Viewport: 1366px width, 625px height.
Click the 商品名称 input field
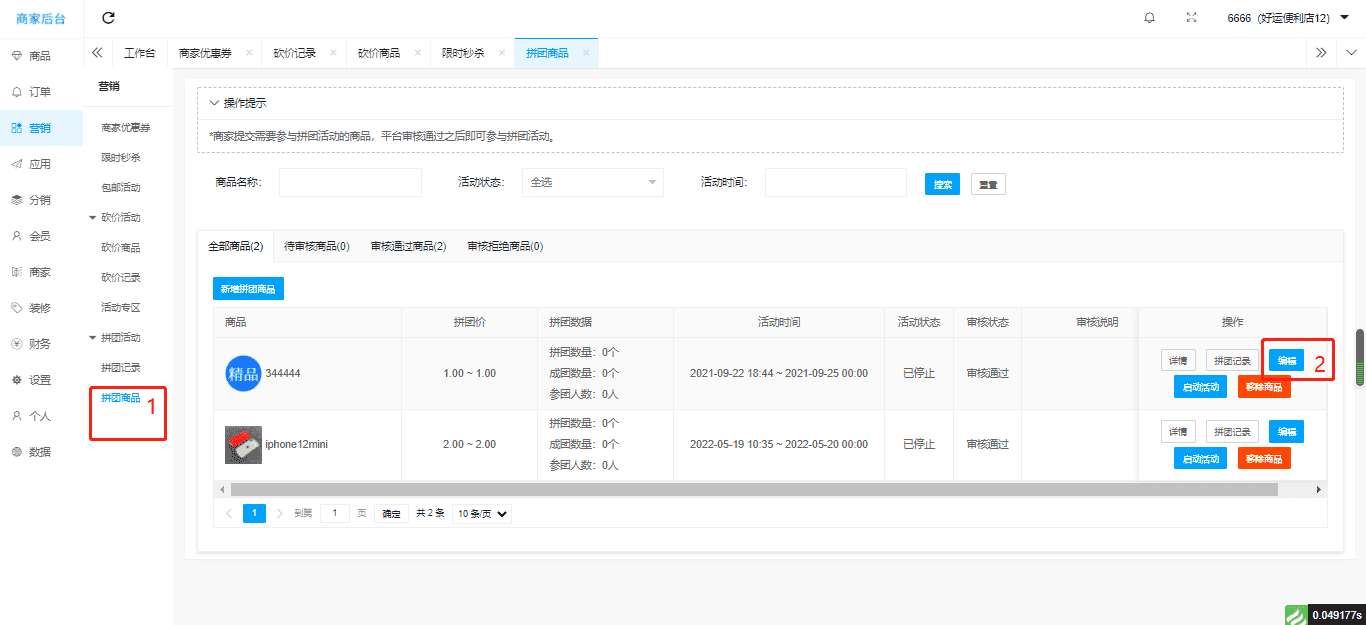(x=350, y=183)
